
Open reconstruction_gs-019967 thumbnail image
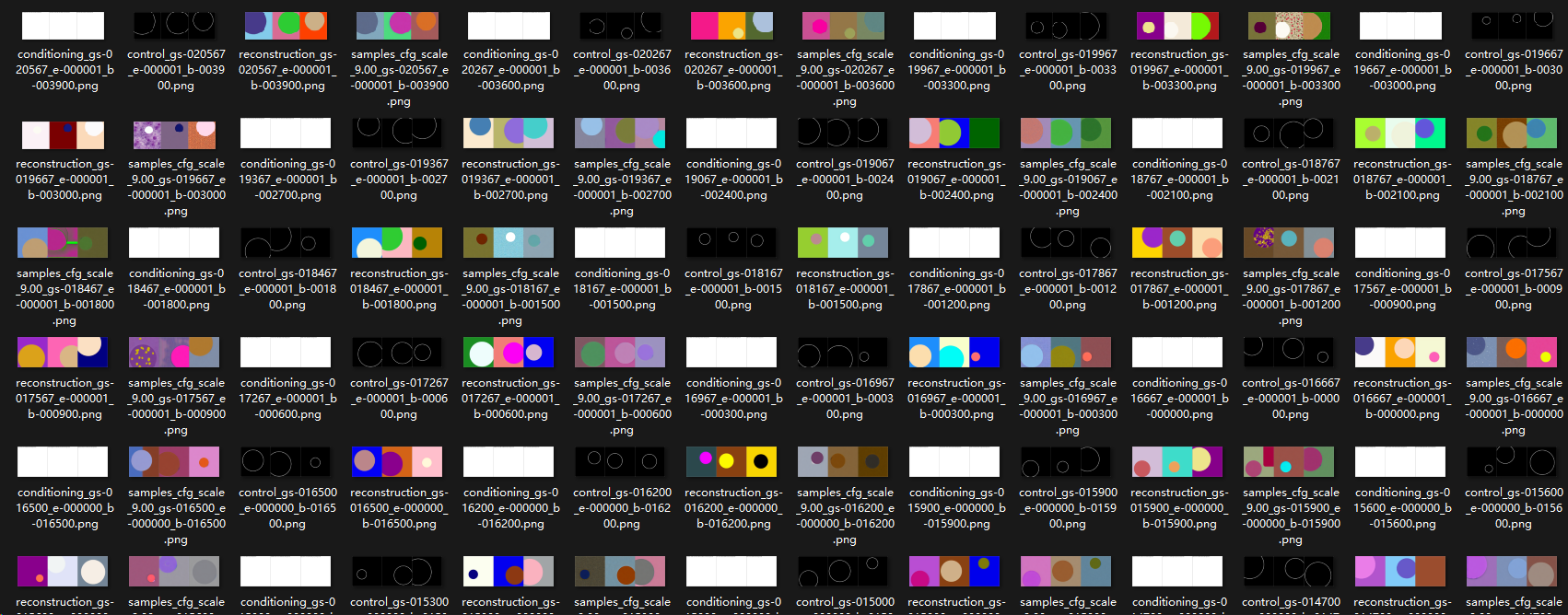(x=1179, y=26)
